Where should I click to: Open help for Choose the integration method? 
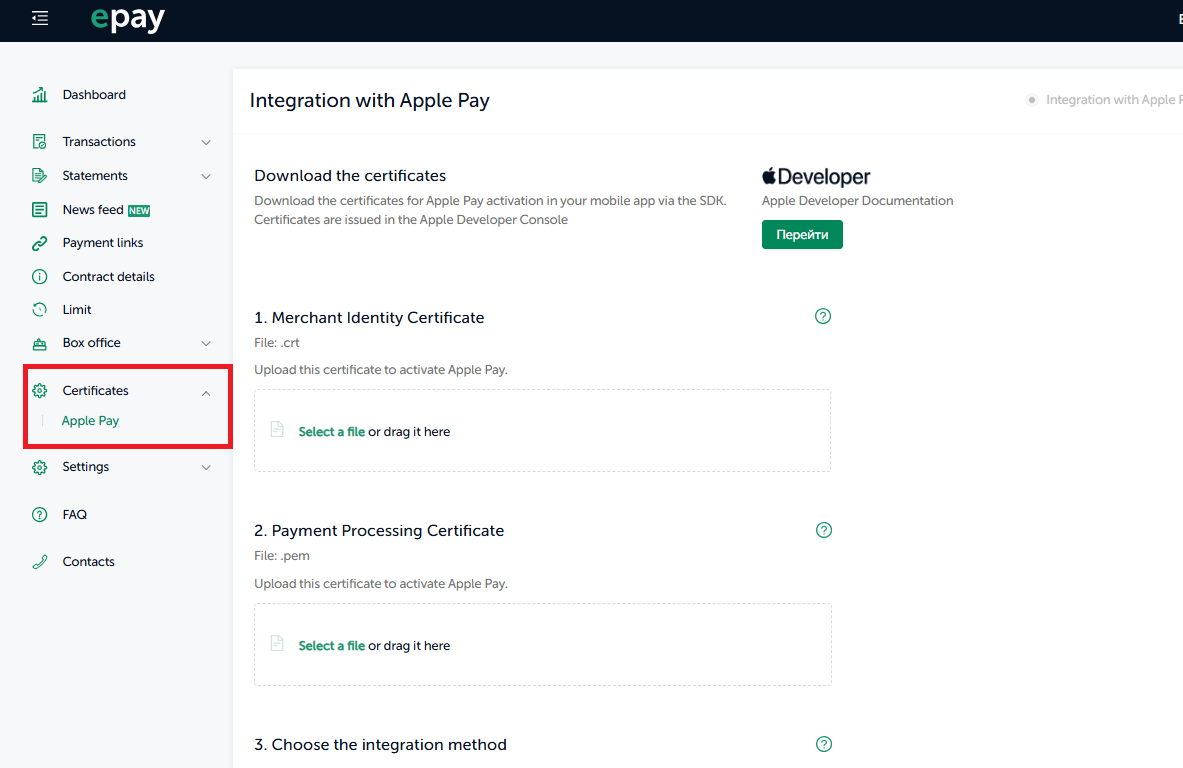[824, 744]
